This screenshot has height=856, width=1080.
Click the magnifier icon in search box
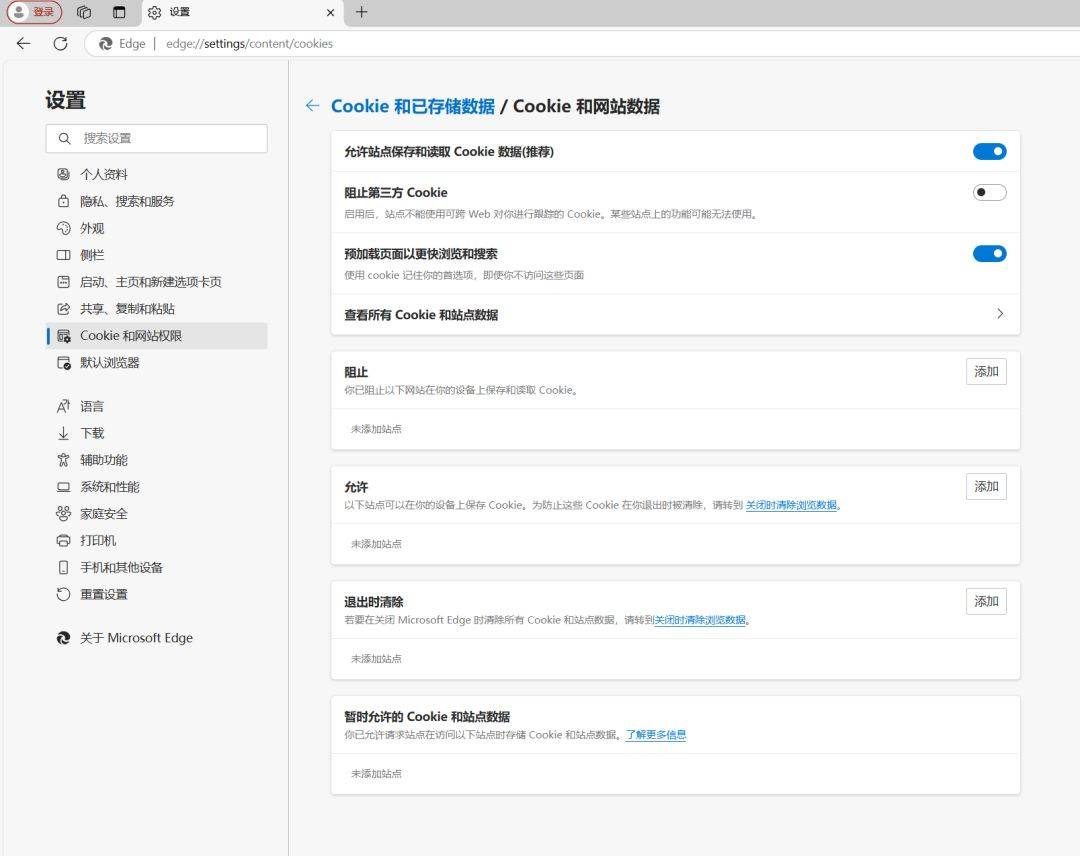pyautogui.click(x=64, y=138)
